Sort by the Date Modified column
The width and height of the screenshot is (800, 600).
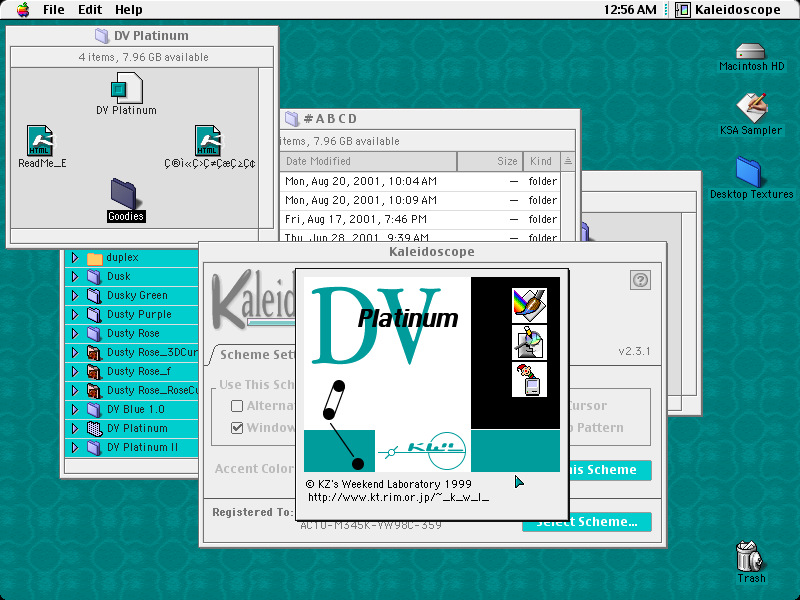[x=368, y=161]
